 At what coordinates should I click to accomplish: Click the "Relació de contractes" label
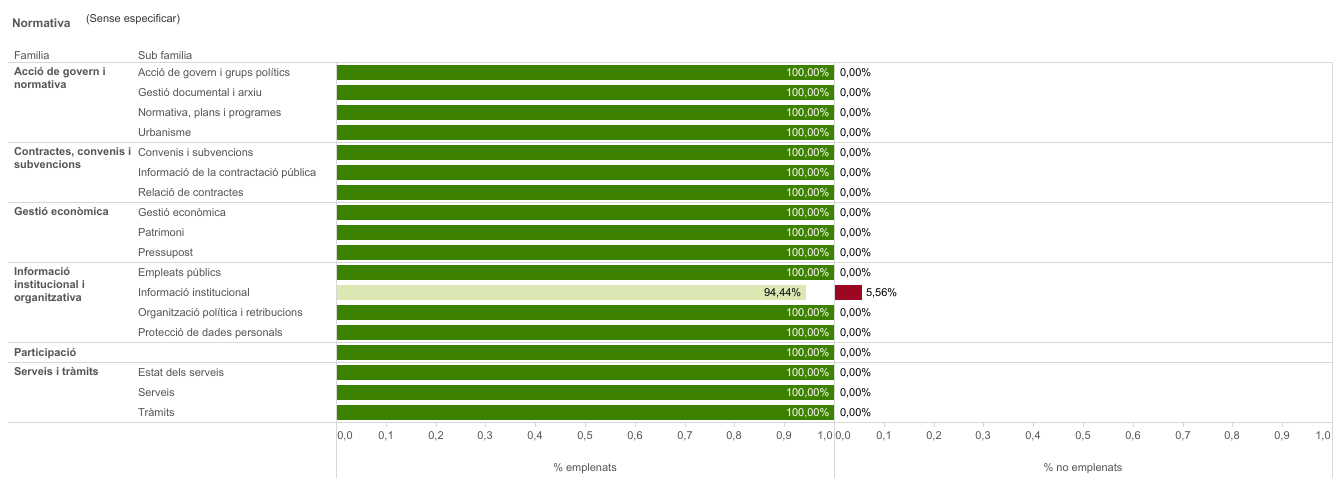pos(191,192)
